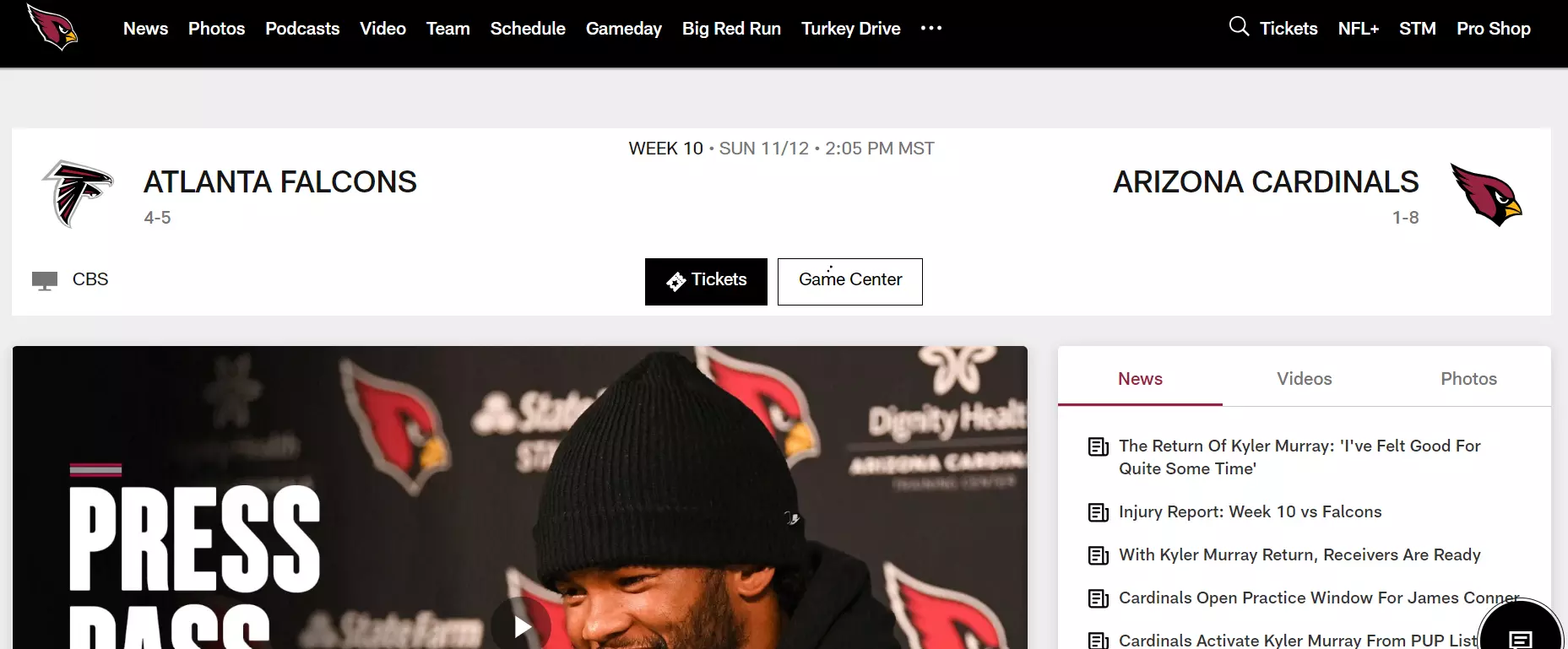
Task: Click the Cardinals logo in header
Action: (x=52, y=27)
